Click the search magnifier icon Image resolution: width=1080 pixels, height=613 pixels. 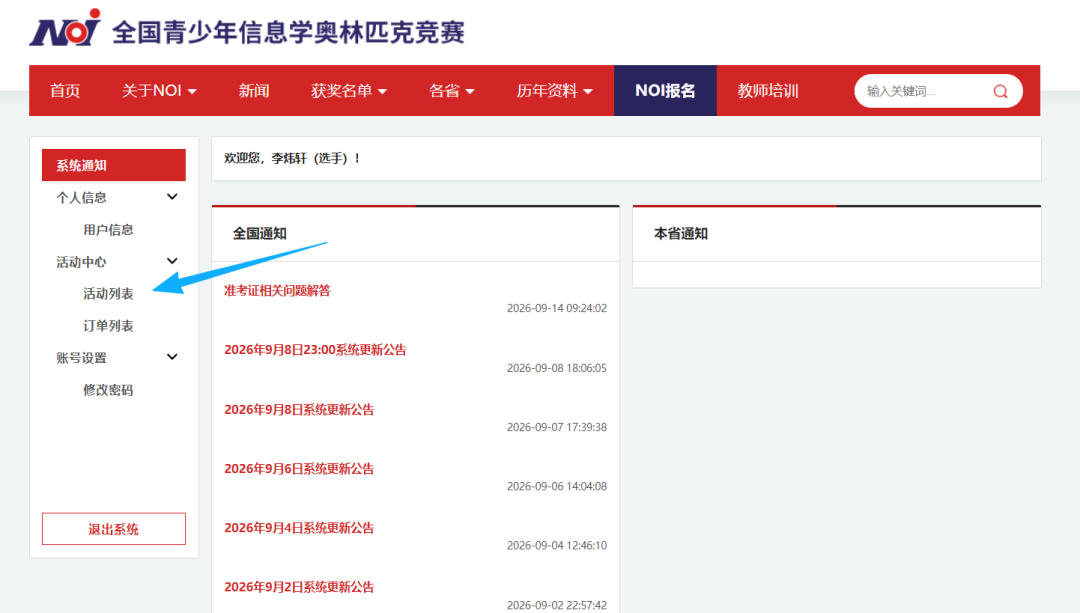pyautogui.click(x=1000, y=91)
